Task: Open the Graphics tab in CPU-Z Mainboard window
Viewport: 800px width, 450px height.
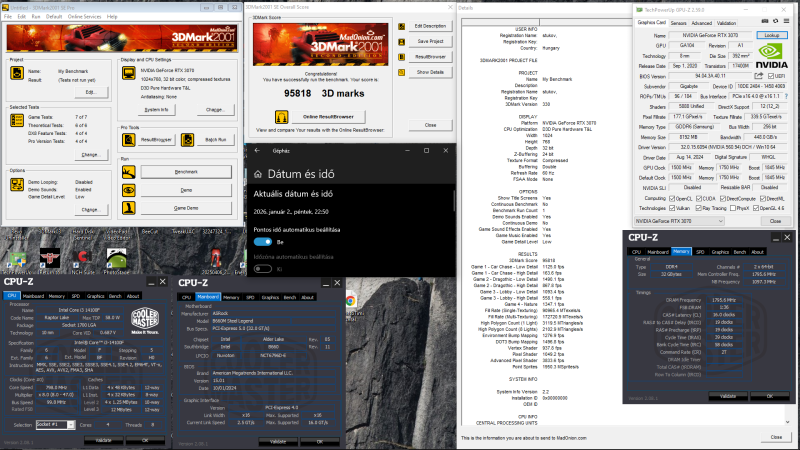Action: [270, 297]
